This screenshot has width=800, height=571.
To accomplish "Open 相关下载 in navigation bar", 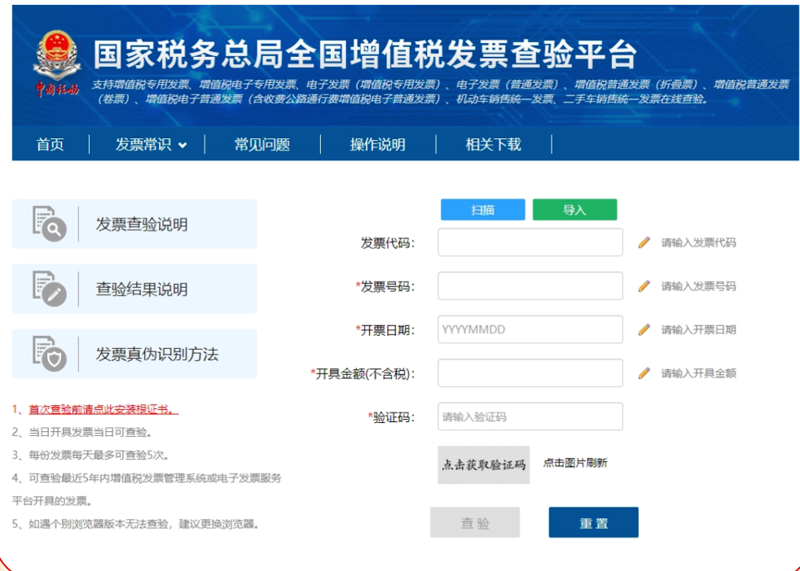I will [x=493, y=144].
